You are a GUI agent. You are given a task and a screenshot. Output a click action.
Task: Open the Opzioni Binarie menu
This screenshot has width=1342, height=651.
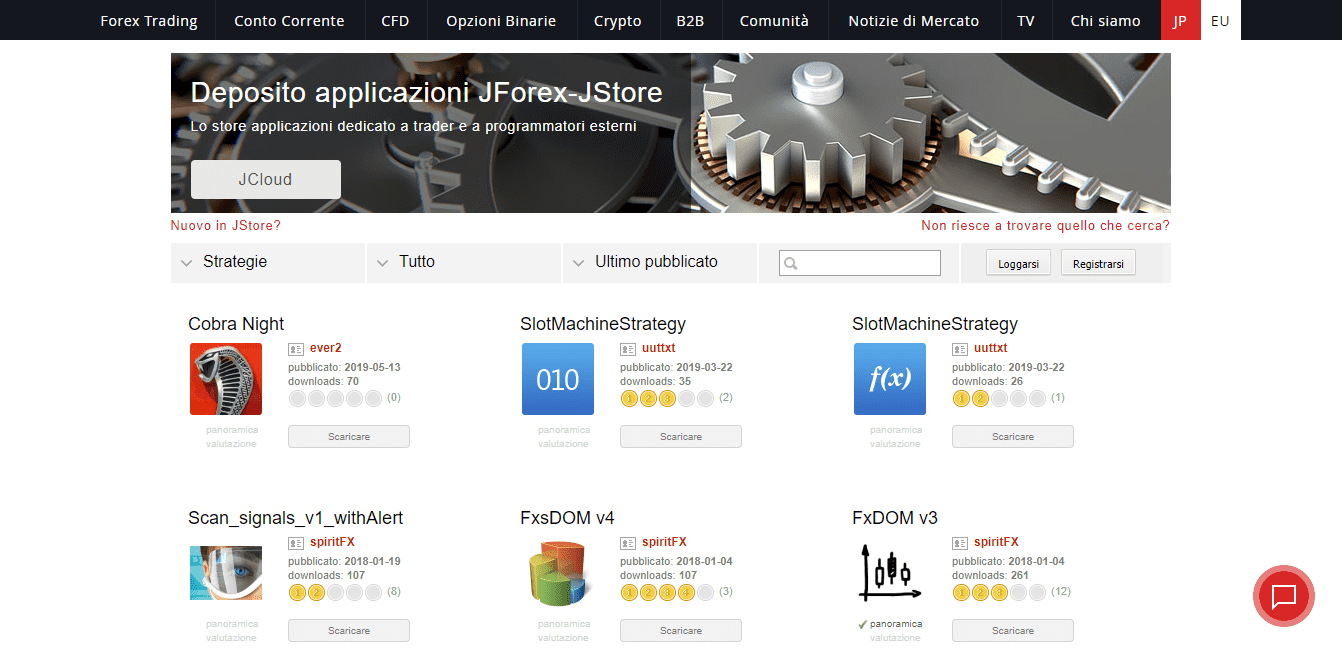pos(501,20)
